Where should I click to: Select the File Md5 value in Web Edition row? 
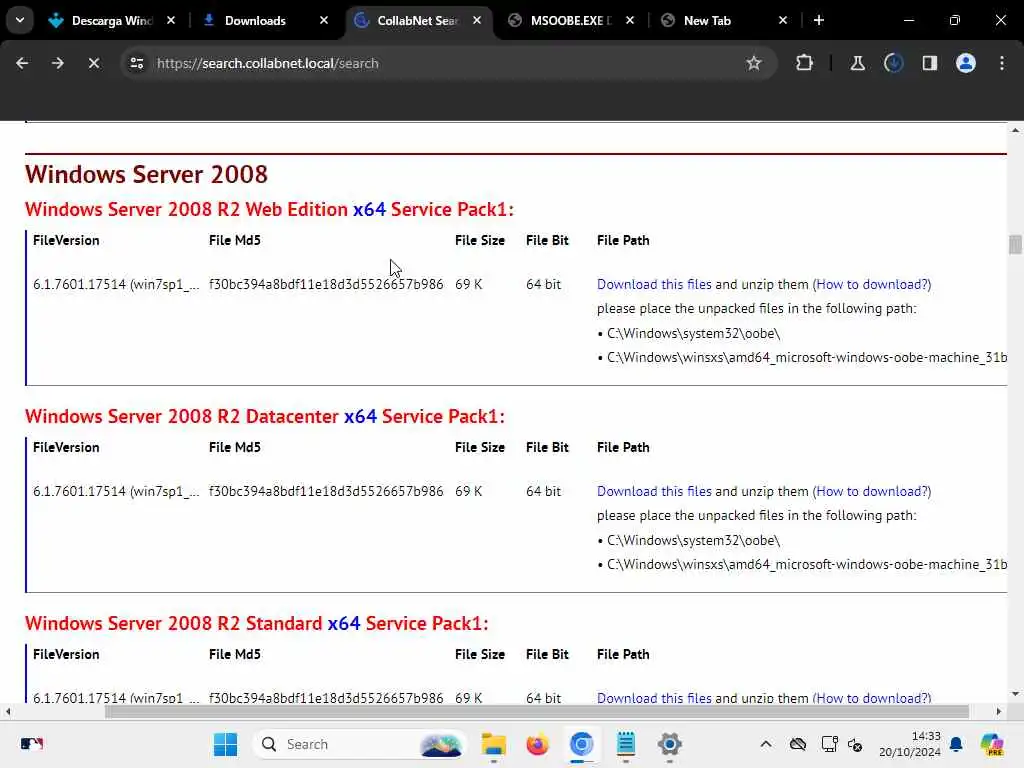[326, 284]
